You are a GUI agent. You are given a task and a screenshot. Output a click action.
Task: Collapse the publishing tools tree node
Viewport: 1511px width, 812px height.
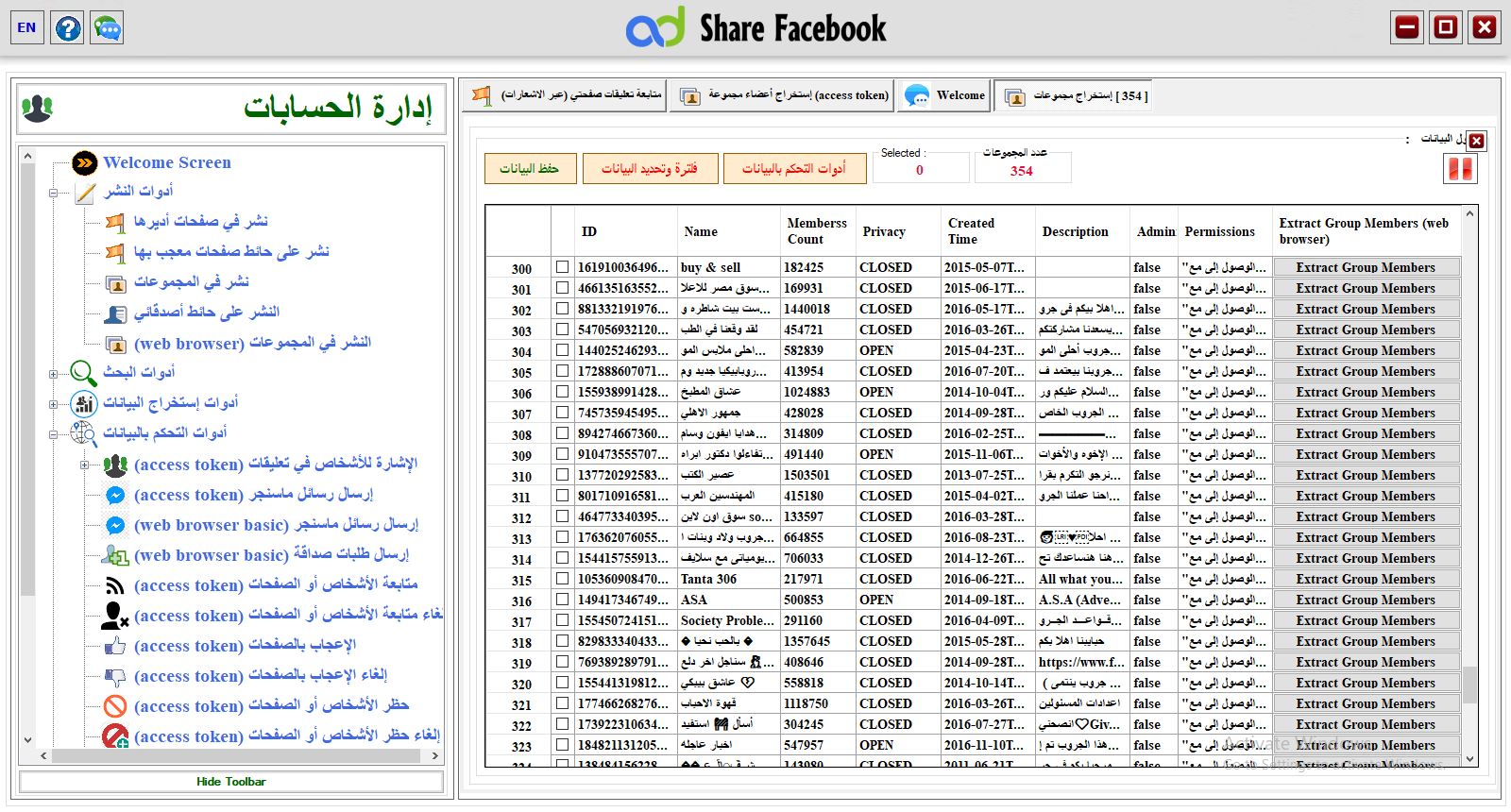[54, 193]
